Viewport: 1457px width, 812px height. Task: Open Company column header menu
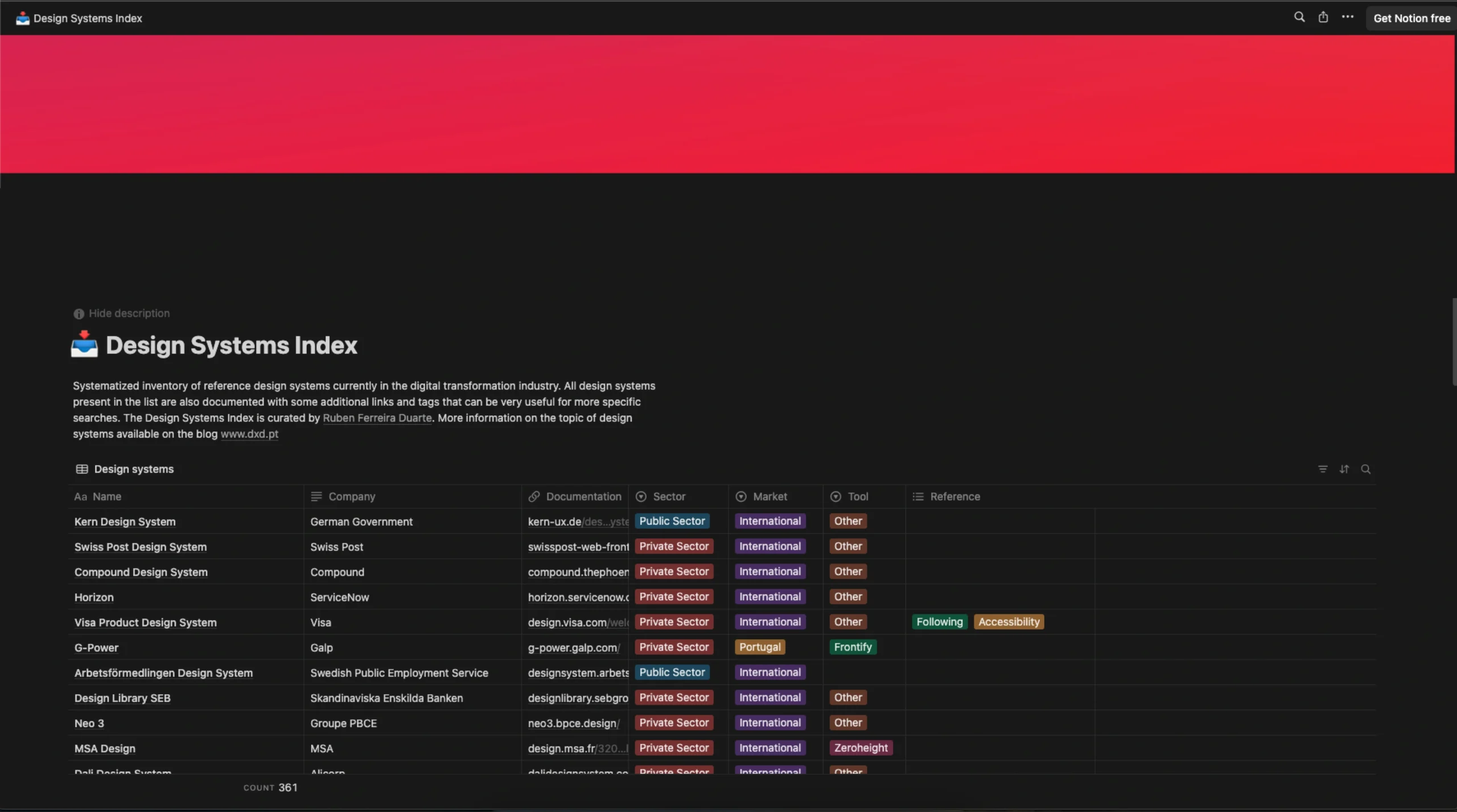[x=413, y=496]
